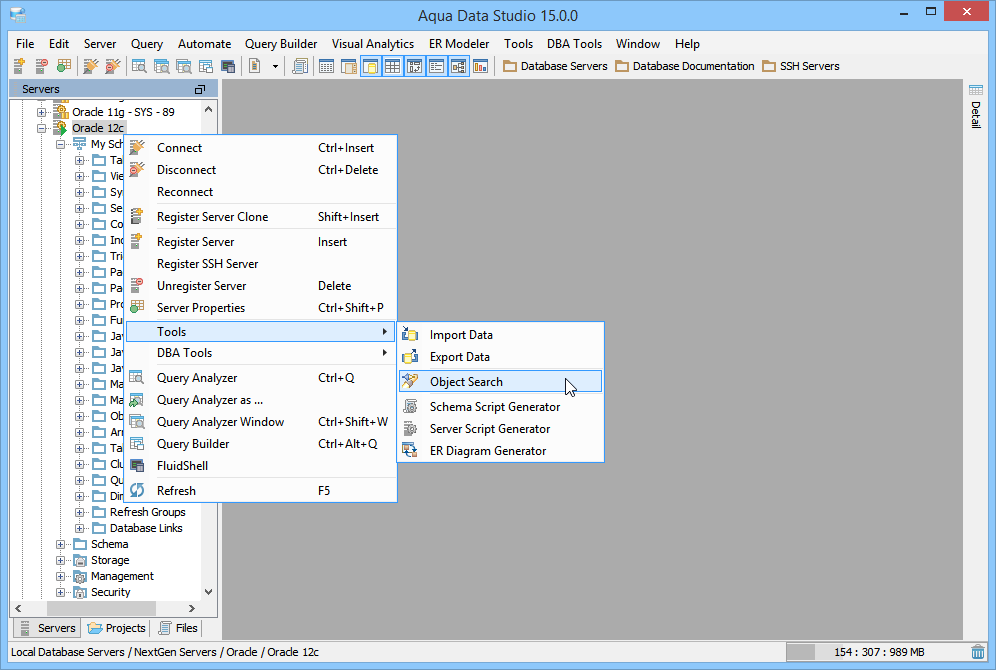996x670 pixels.
Task: Expand the Management tree node
Action: [60, 576]
